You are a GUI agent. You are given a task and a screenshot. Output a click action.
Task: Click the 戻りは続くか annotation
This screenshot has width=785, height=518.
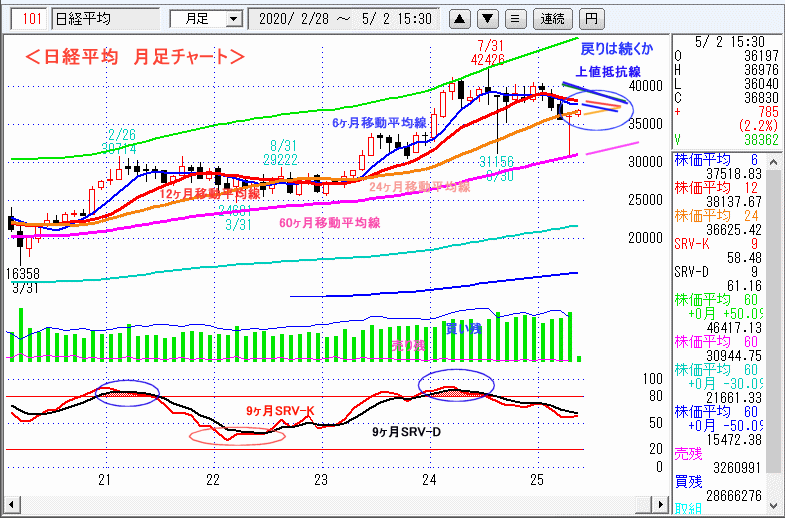pos(617,49)
